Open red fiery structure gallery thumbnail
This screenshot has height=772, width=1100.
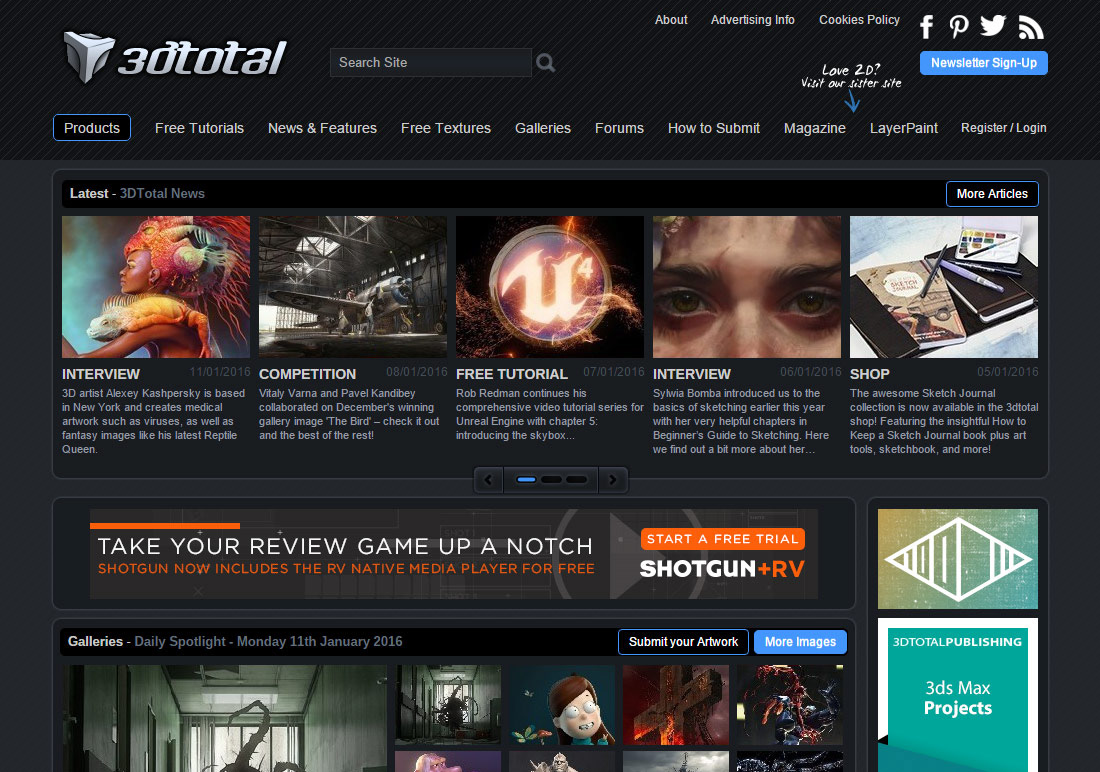tap(676, 705)
